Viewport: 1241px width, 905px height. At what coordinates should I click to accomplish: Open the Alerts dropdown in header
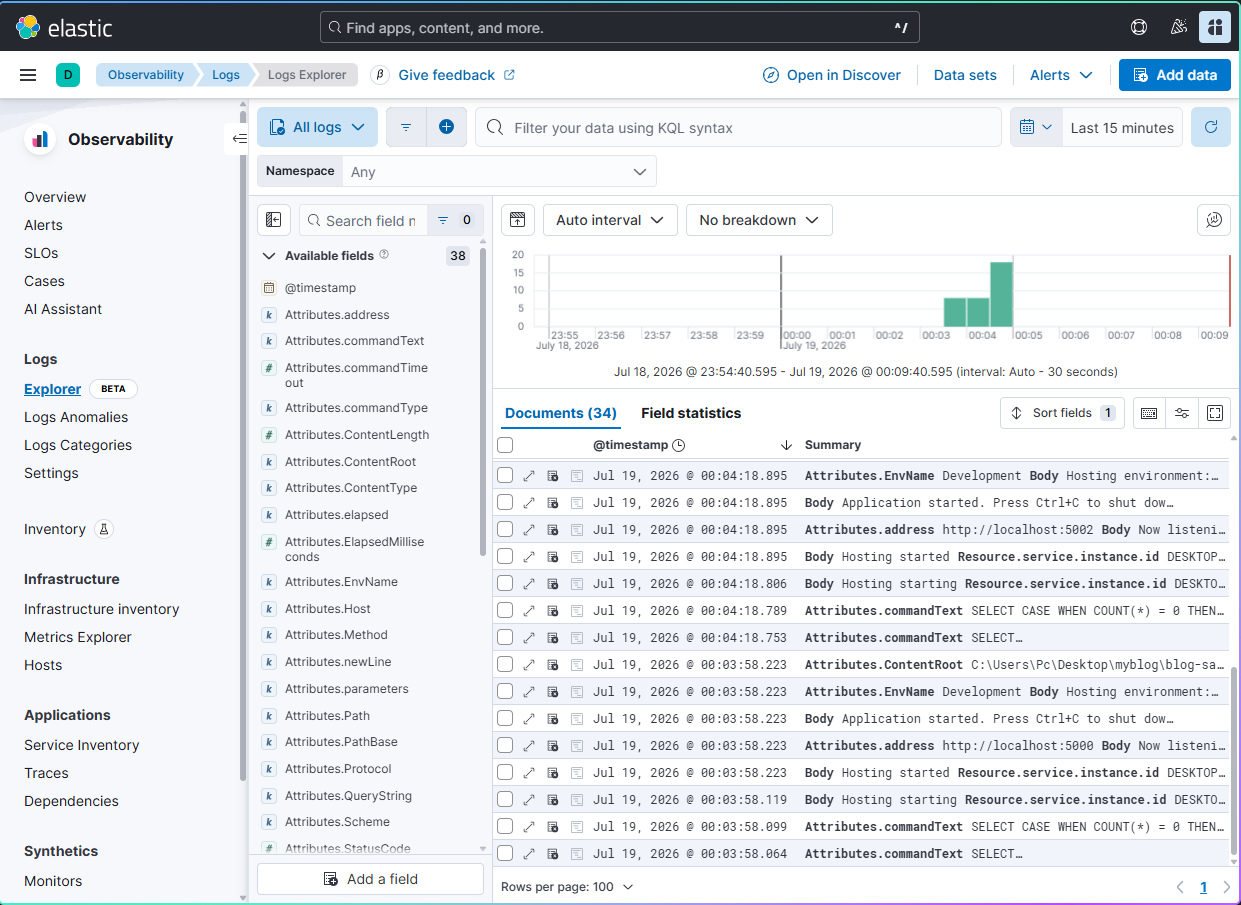(1061, 75)
